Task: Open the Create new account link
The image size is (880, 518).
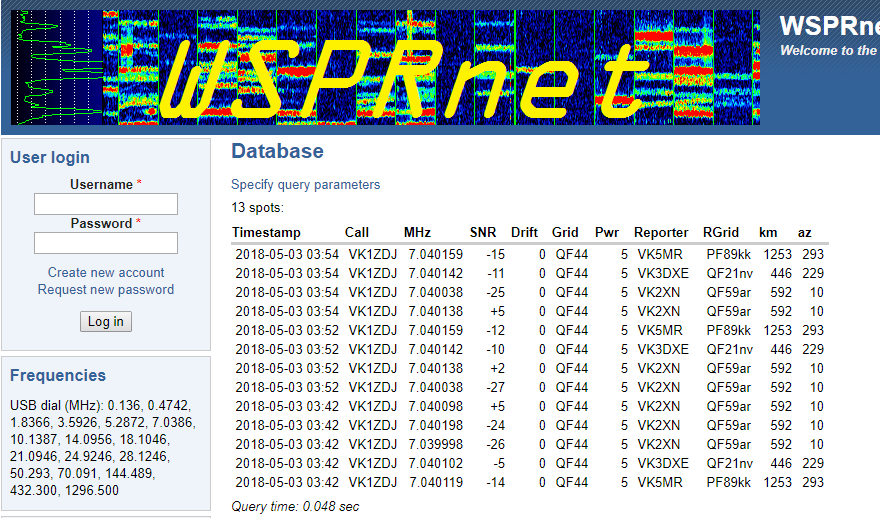Action: click(x=106, y=273)
